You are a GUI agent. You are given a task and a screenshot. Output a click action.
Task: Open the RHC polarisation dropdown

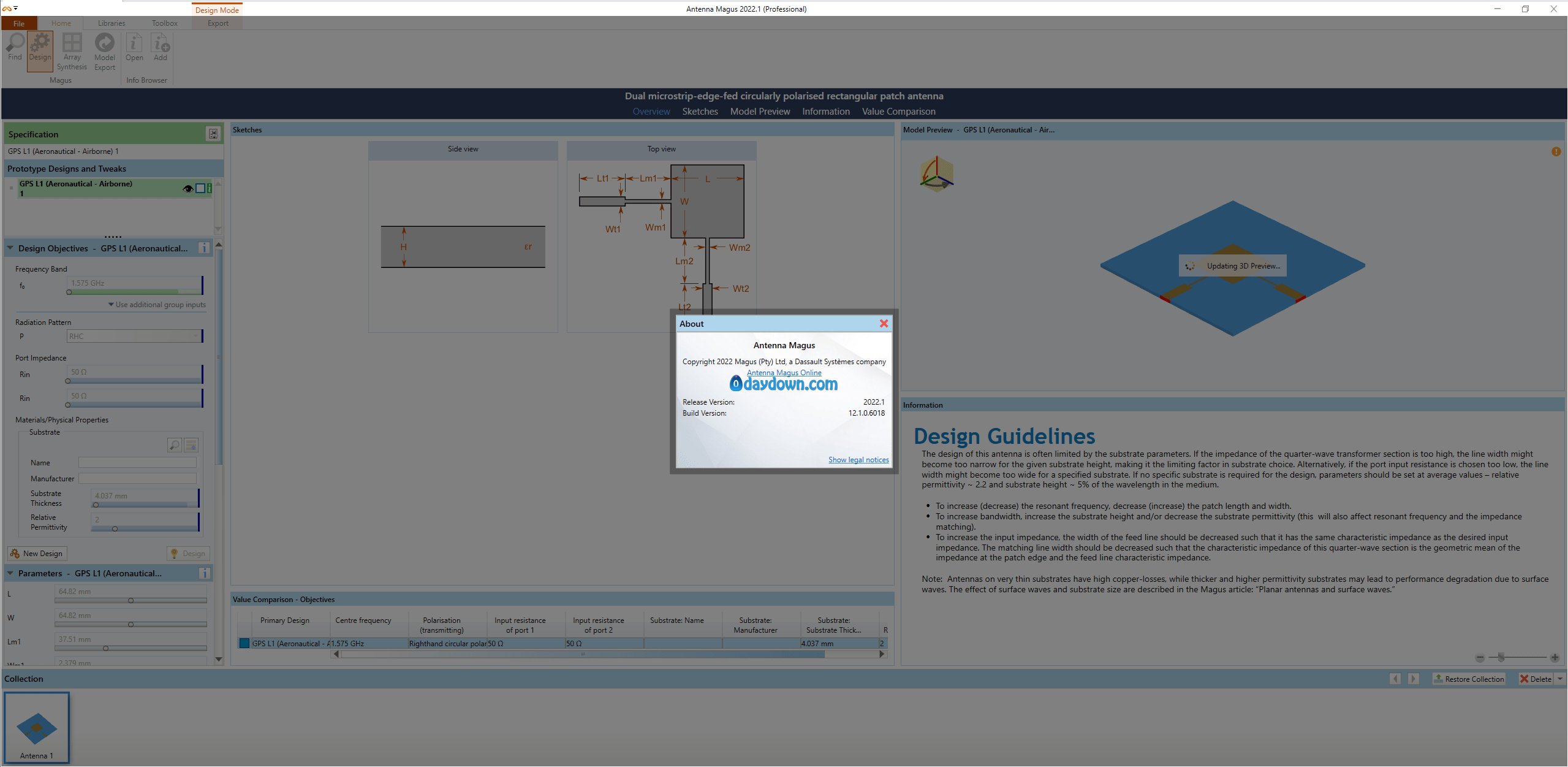coord(134,336)
